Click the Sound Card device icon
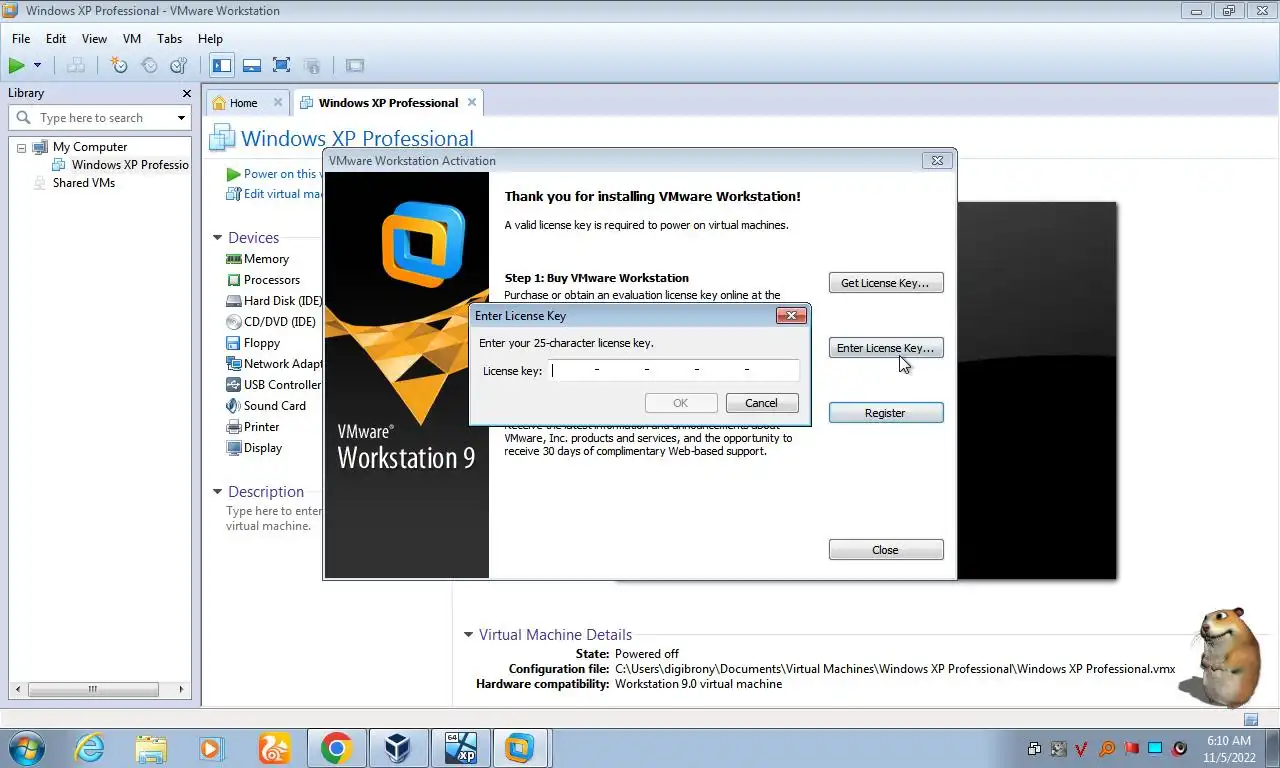1280x768 pixels. (x=234, y=406)
